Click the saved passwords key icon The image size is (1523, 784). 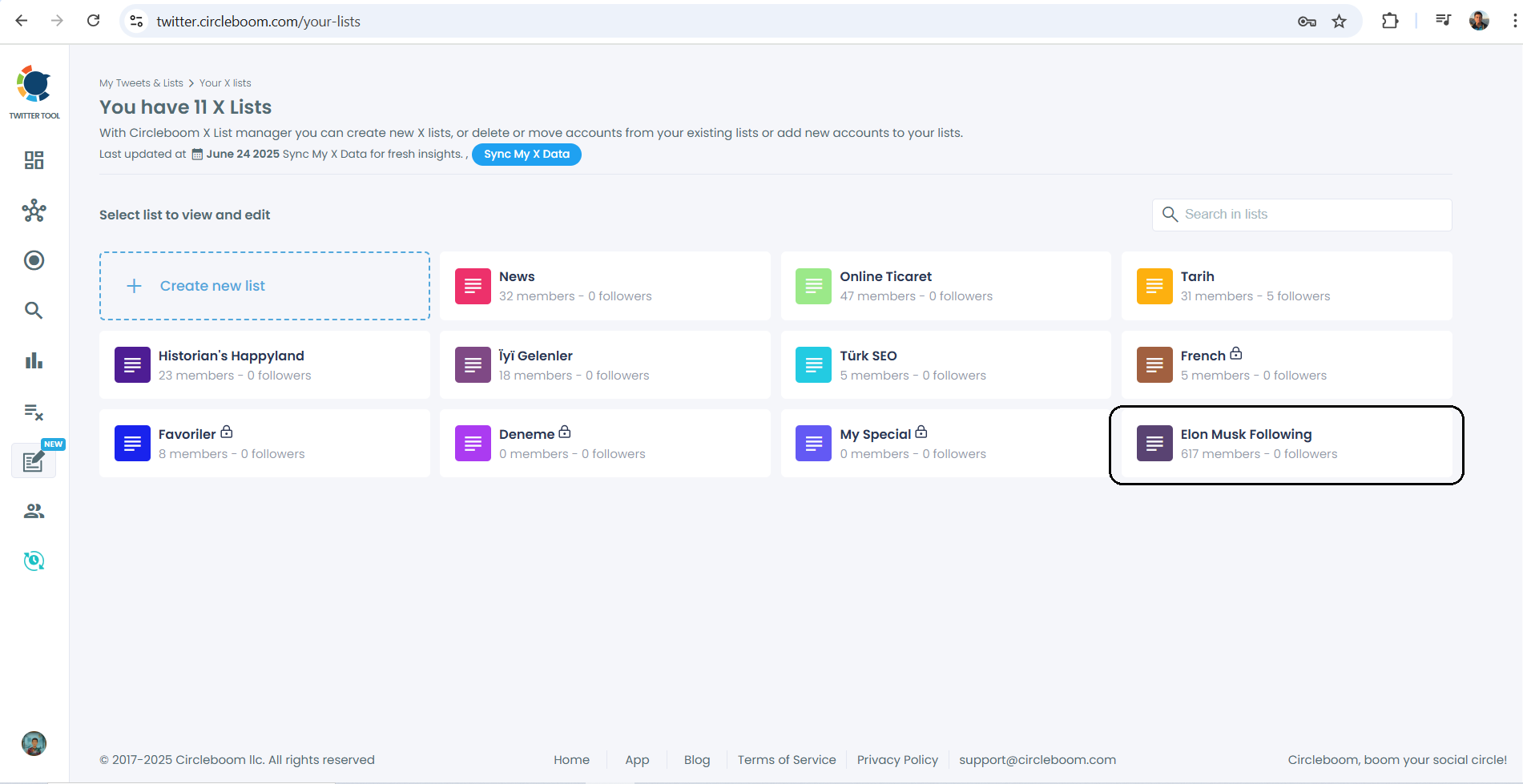pyautogui.click(x=1307, y=22)
